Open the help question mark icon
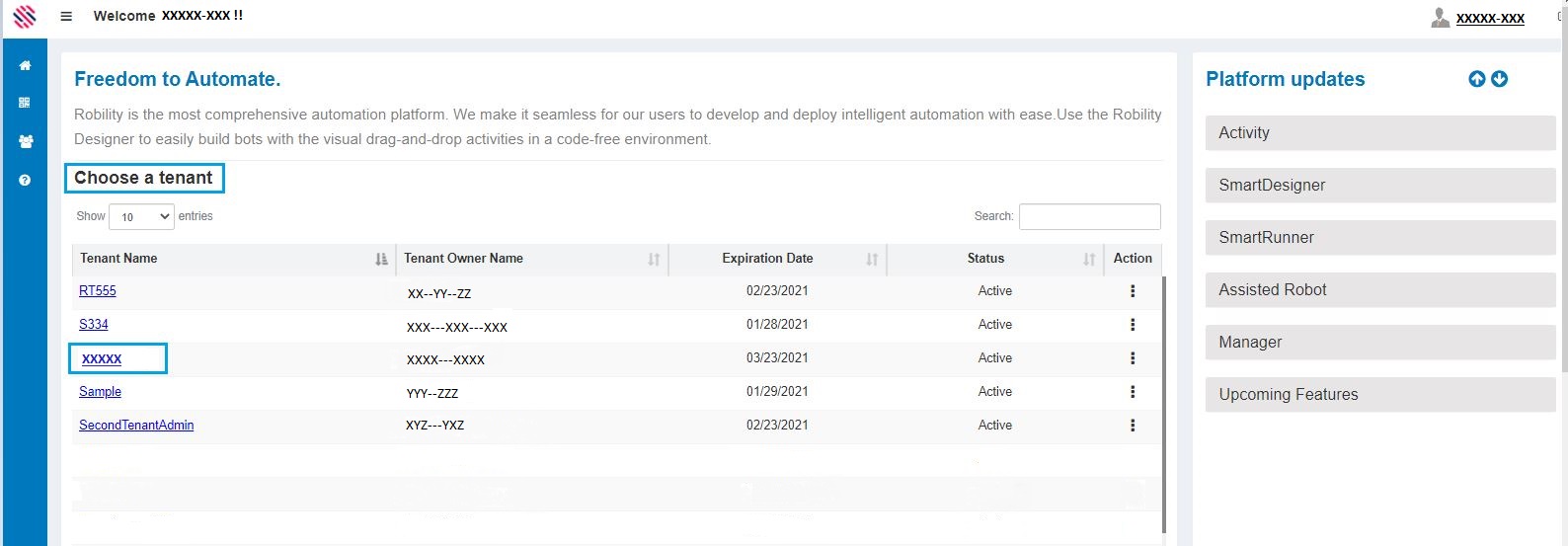The width and height of the screenshot is (1568, 546). point(25,180)
